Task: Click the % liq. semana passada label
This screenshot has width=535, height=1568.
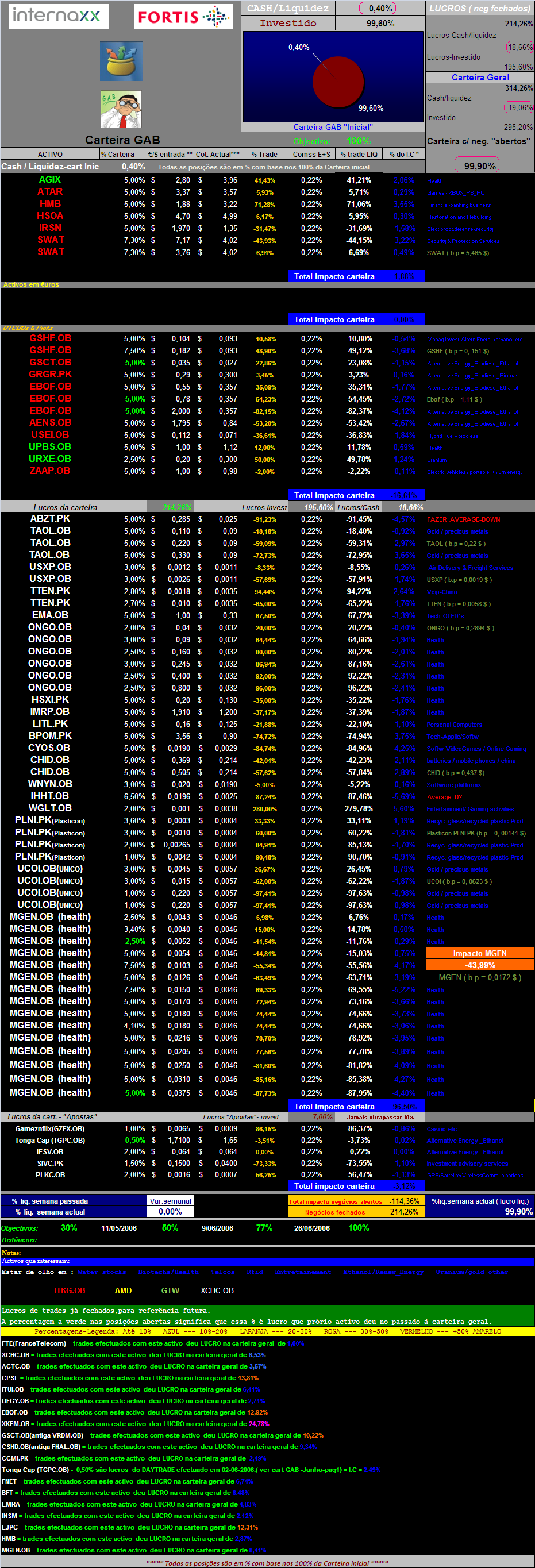Action: [50, 1201]
